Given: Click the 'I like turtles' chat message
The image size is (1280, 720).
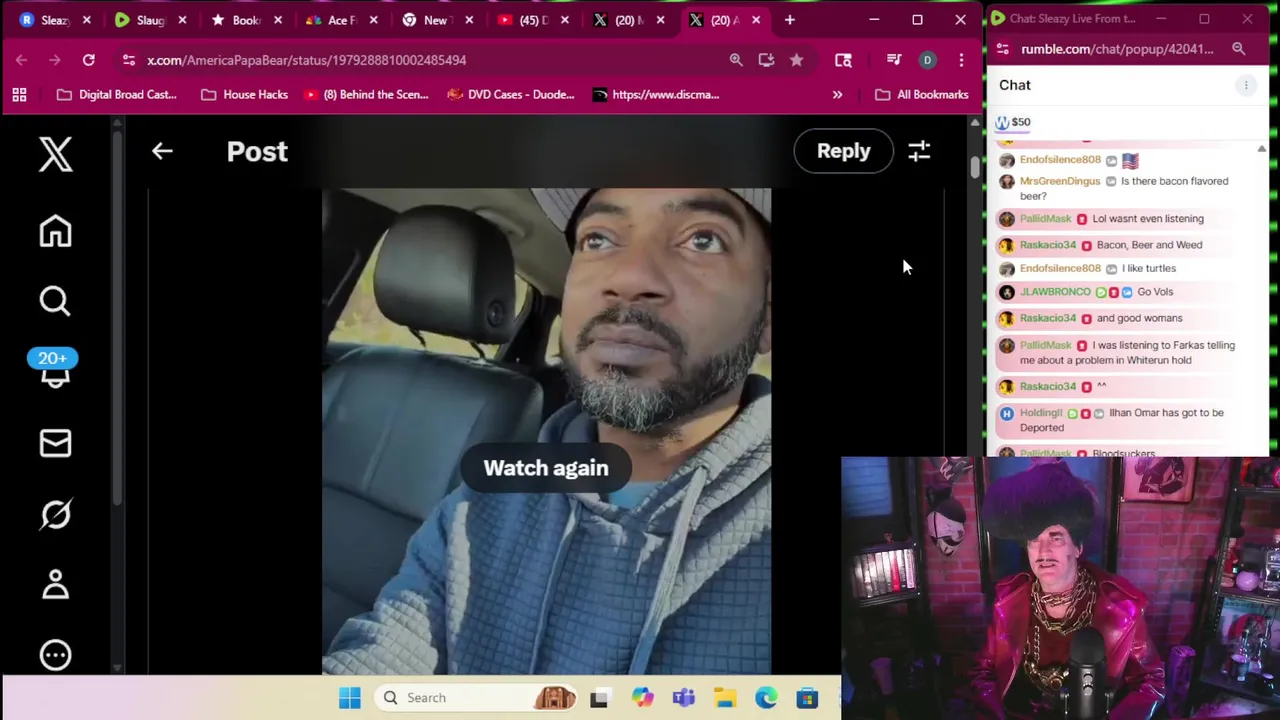Looking at the screenshot, I should 1149,268.
